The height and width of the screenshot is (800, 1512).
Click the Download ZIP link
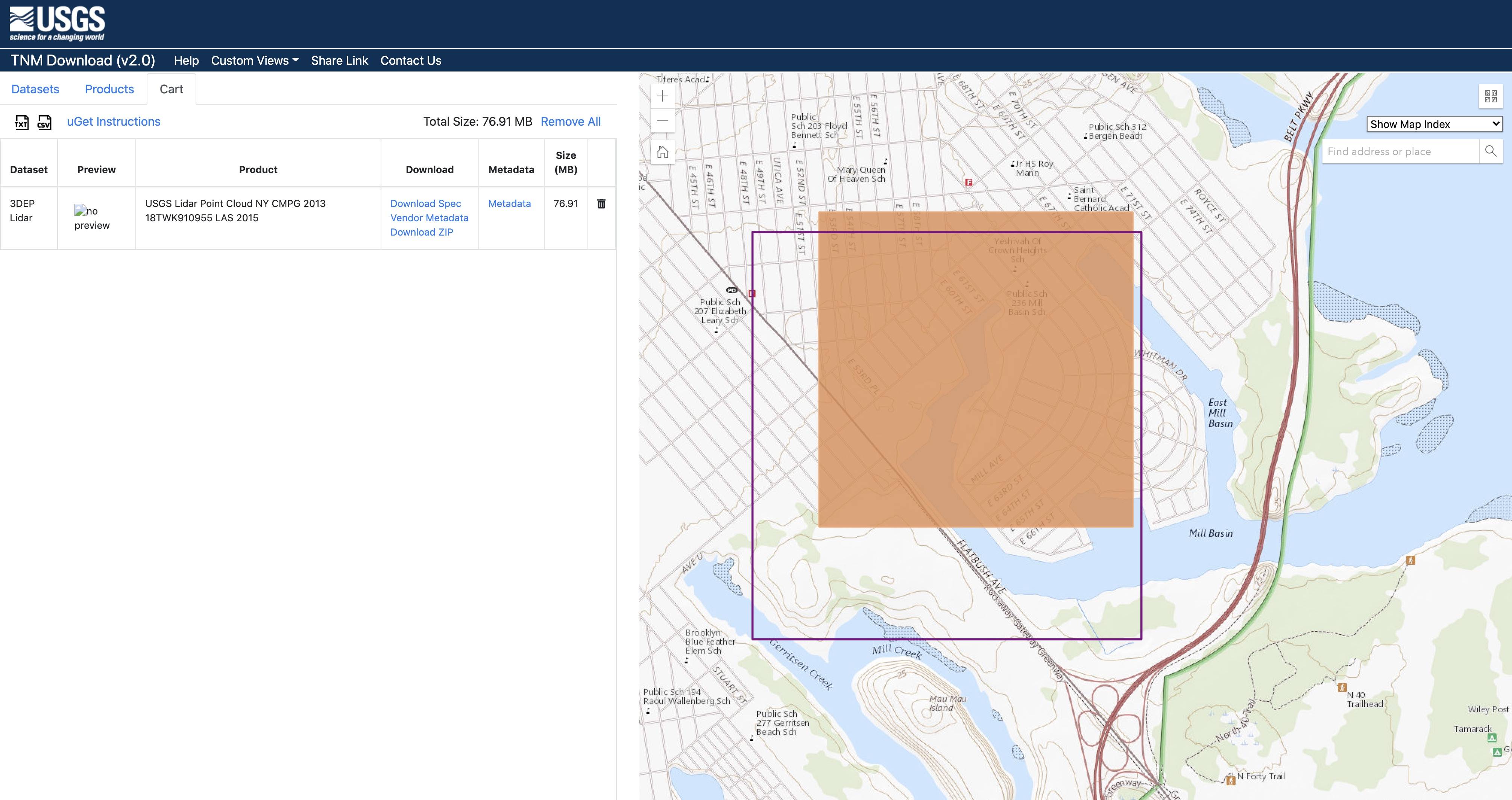click(421, 232)
